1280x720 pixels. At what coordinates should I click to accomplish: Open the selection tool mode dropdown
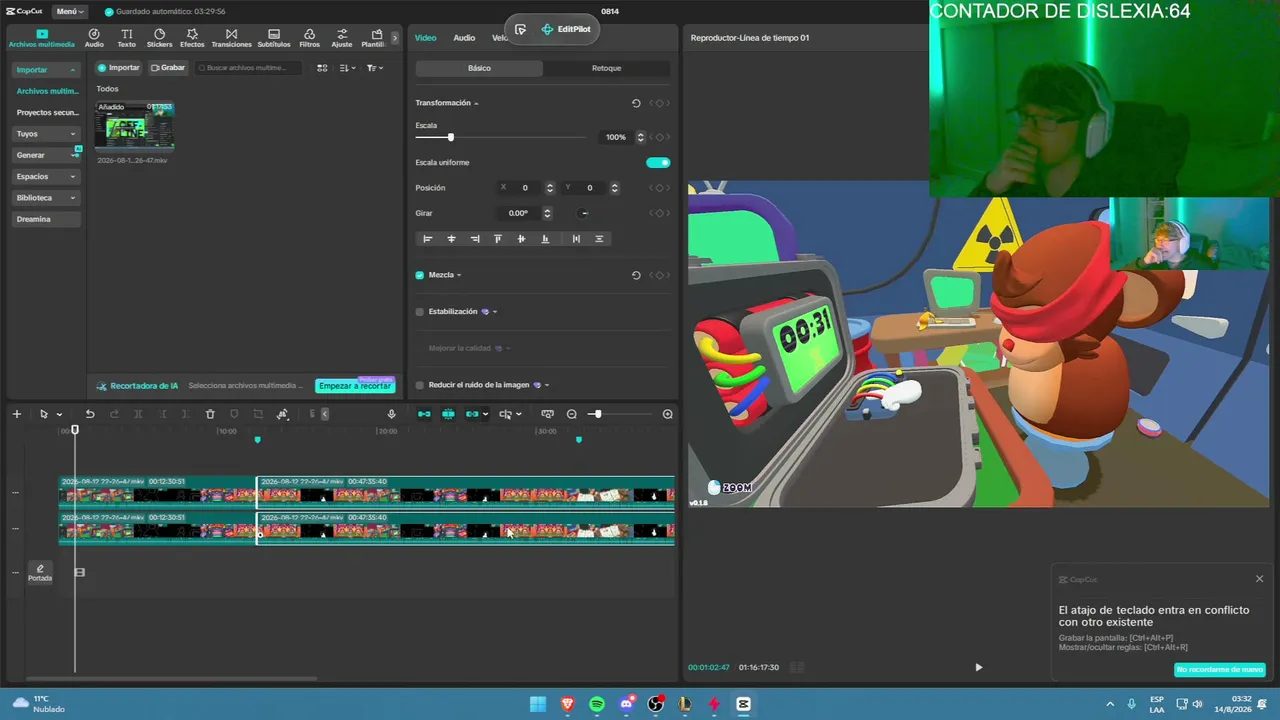(59, 414)
